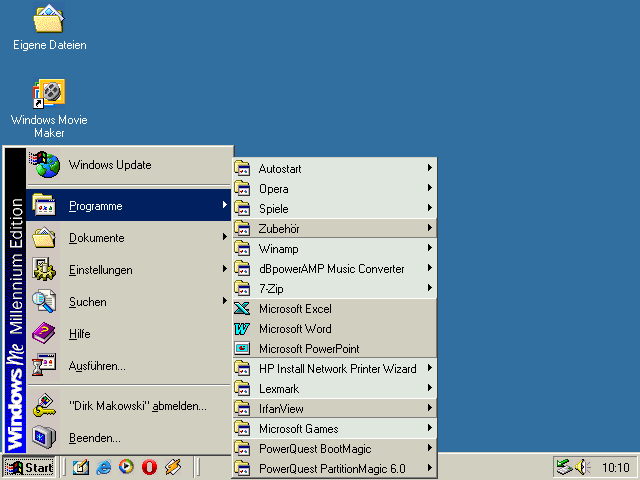Open the Zubehör program group
The image size is (640, 480).
coord(335,229)
